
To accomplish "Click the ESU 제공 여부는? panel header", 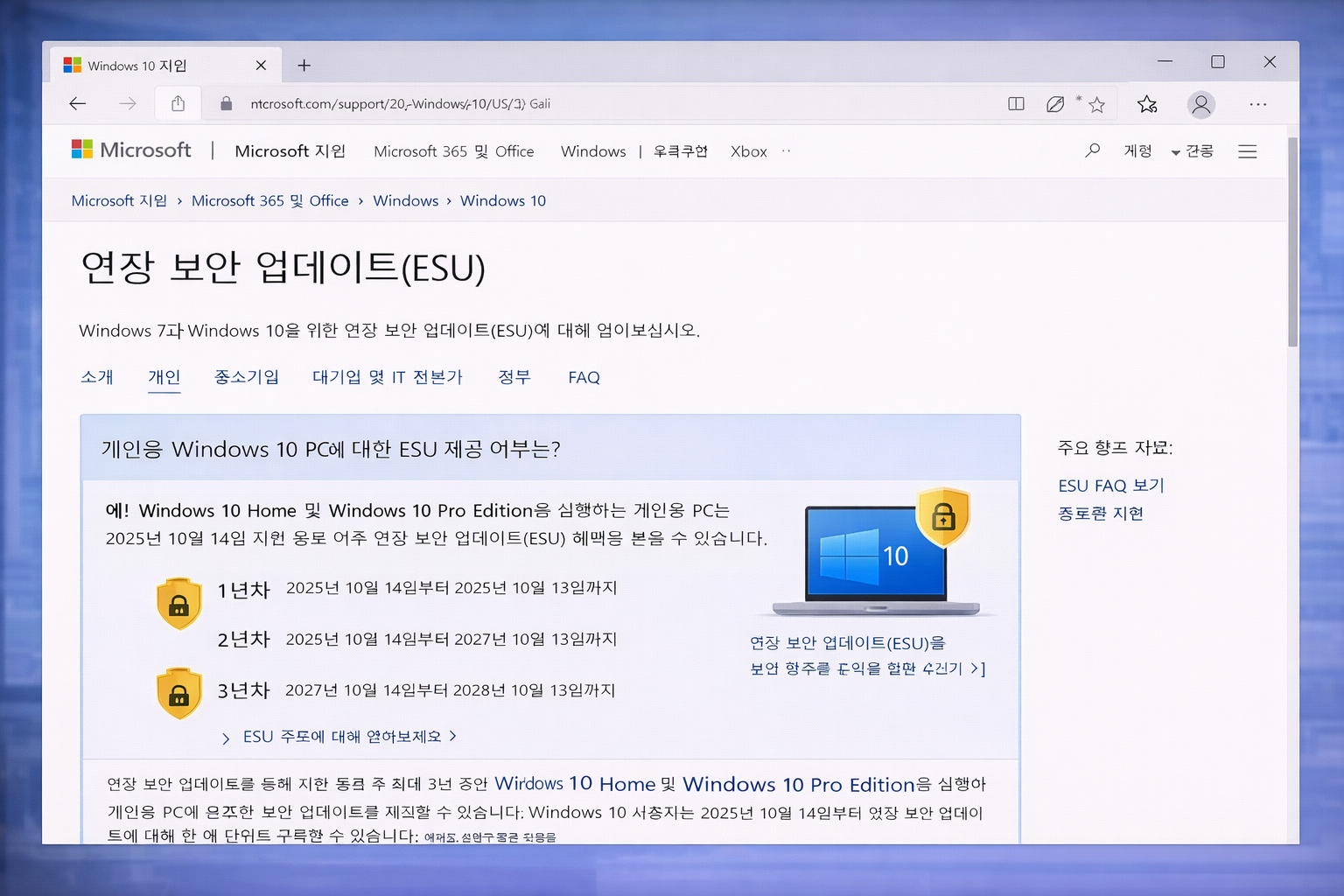I will click(550, 448).
